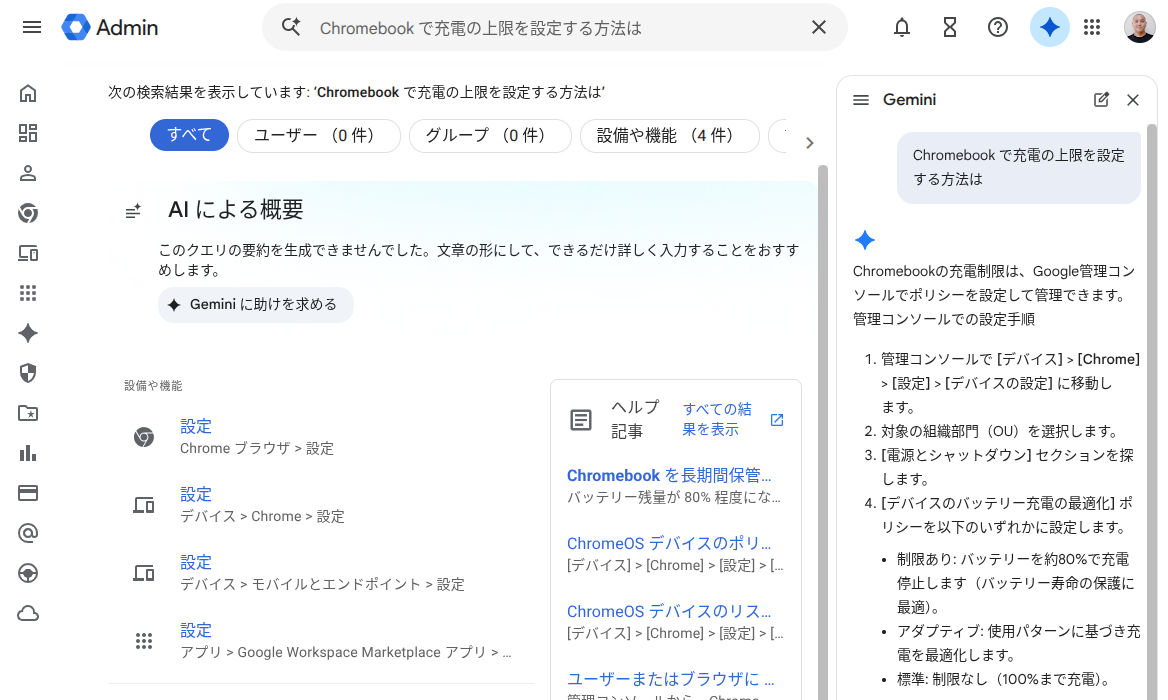Open Chrome browser icon in sidebar

tap(28, 214)
